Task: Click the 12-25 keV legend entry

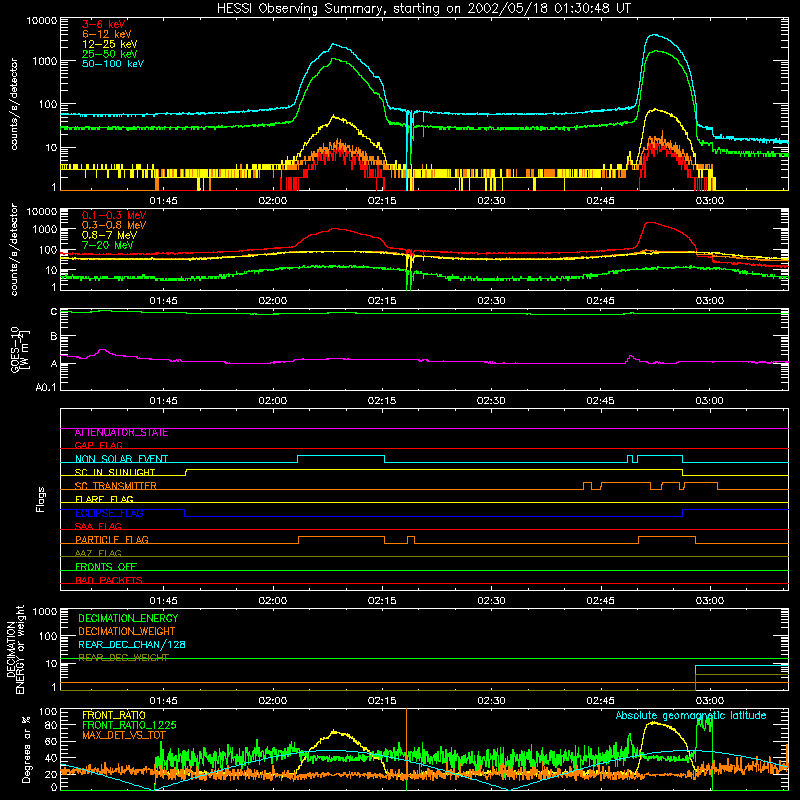Action: [110, 44]
